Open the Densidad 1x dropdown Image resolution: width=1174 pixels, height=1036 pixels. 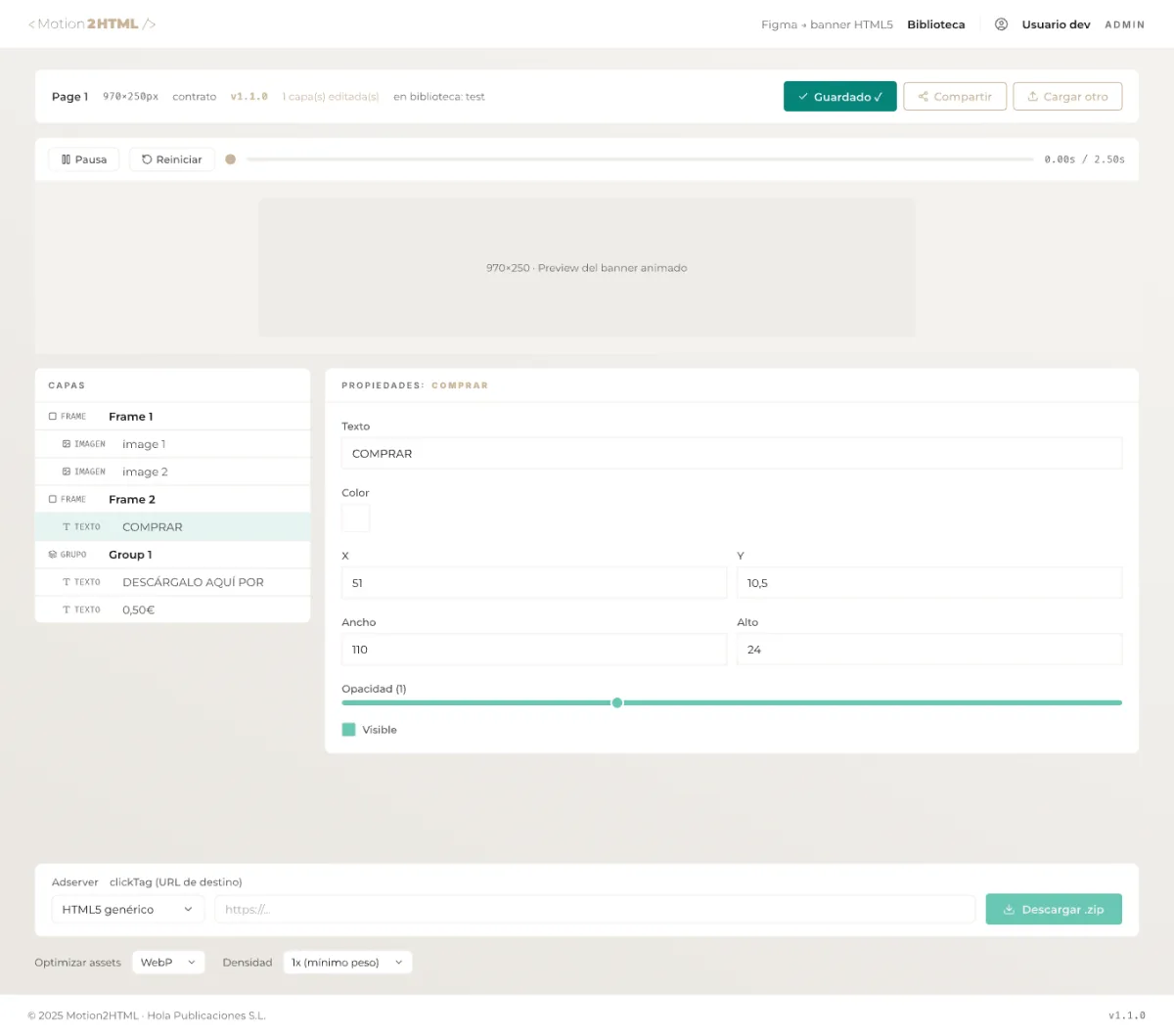[x=347, y=963]
